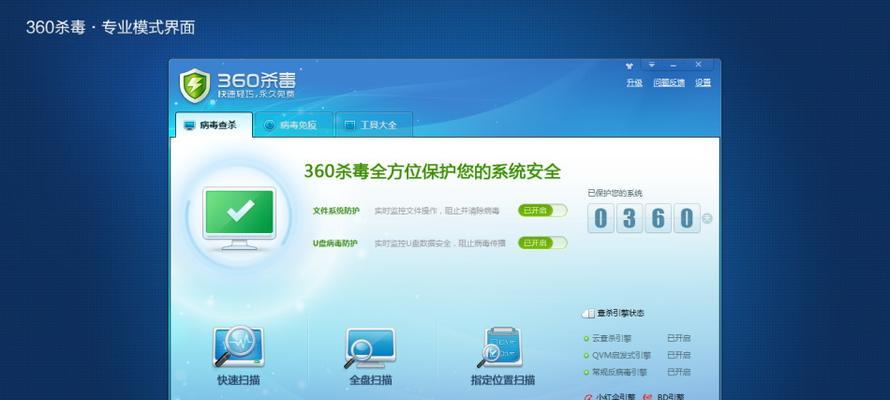Click the 常规反病毒引擎 entry

point(619,372)
